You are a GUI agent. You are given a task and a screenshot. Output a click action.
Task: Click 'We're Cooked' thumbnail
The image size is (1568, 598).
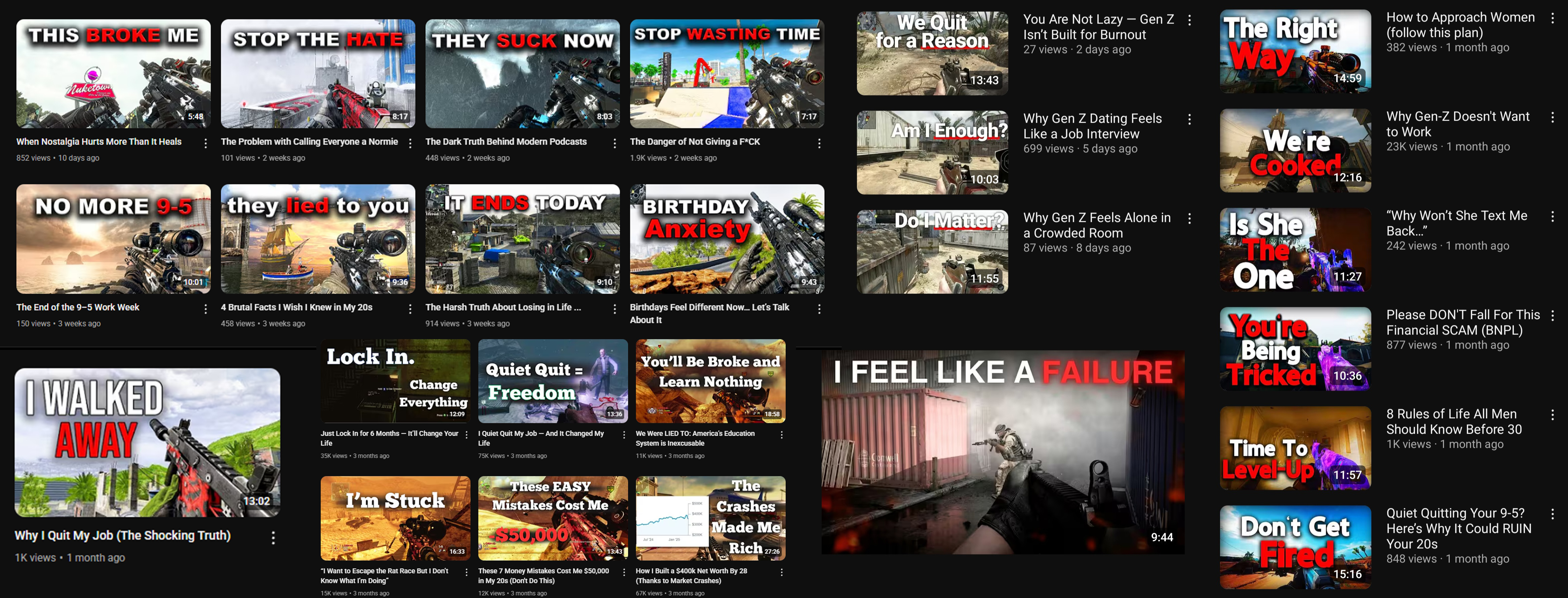click(x=1295, y=150)
